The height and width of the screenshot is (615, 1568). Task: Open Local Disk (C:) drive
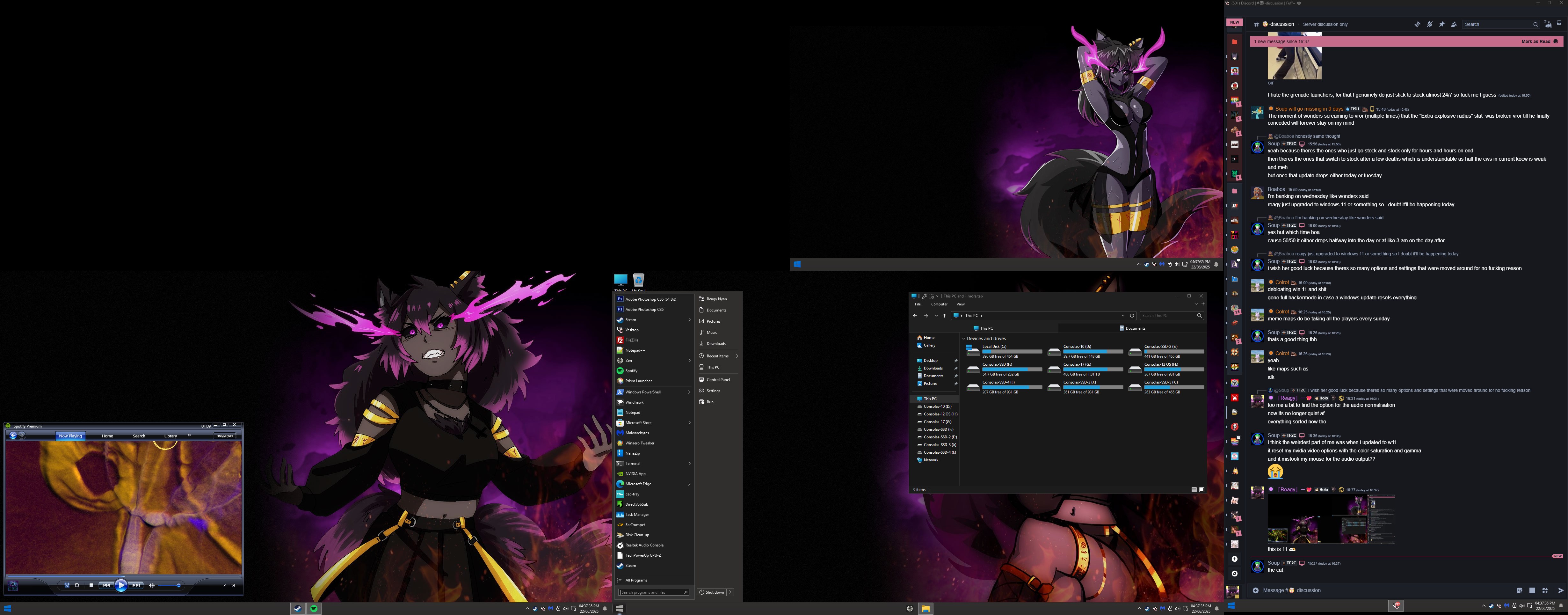click(x=1004, y=351)
